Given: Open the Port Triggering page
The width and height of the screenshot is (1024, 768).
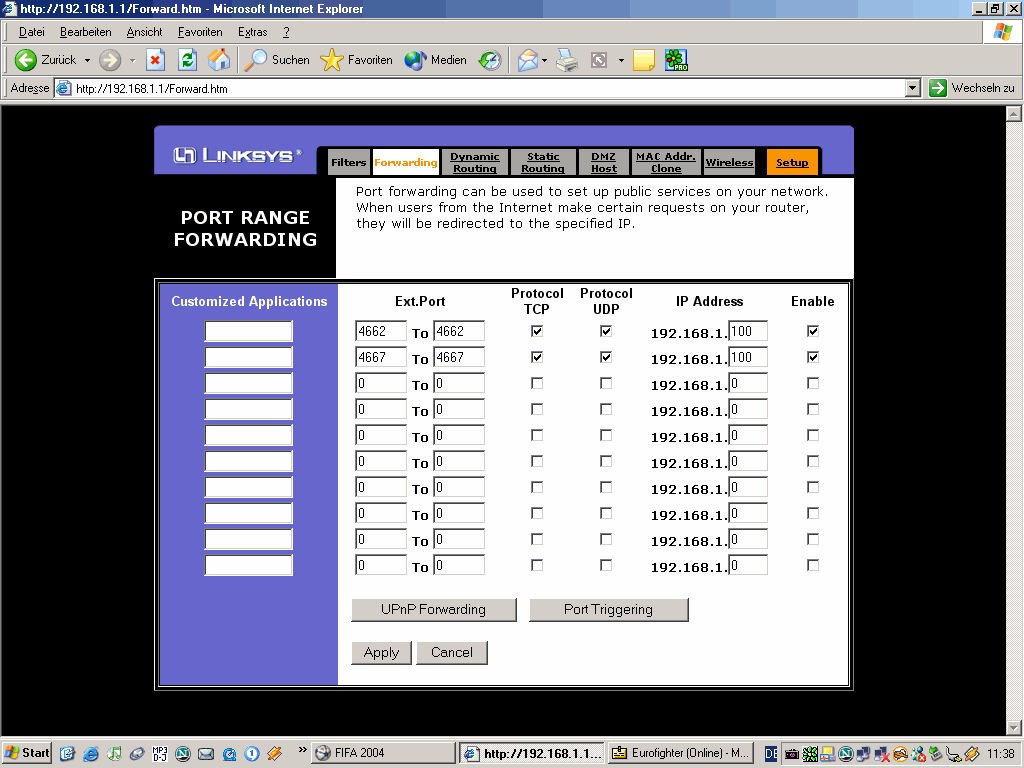Looking at the screenshot, I should 608,609.
